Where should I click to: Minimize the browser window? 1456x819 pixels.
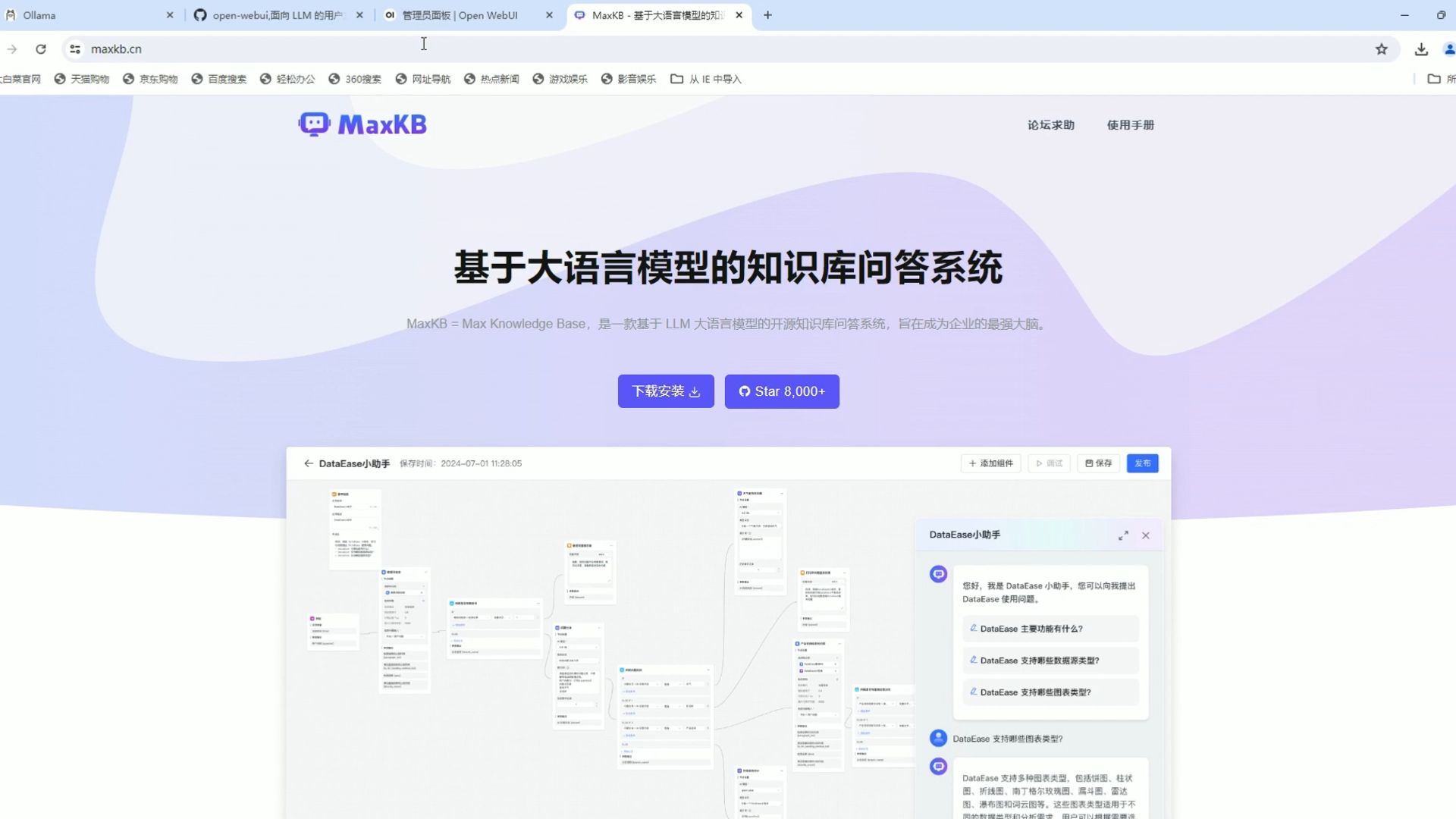tap(1404, 15)
